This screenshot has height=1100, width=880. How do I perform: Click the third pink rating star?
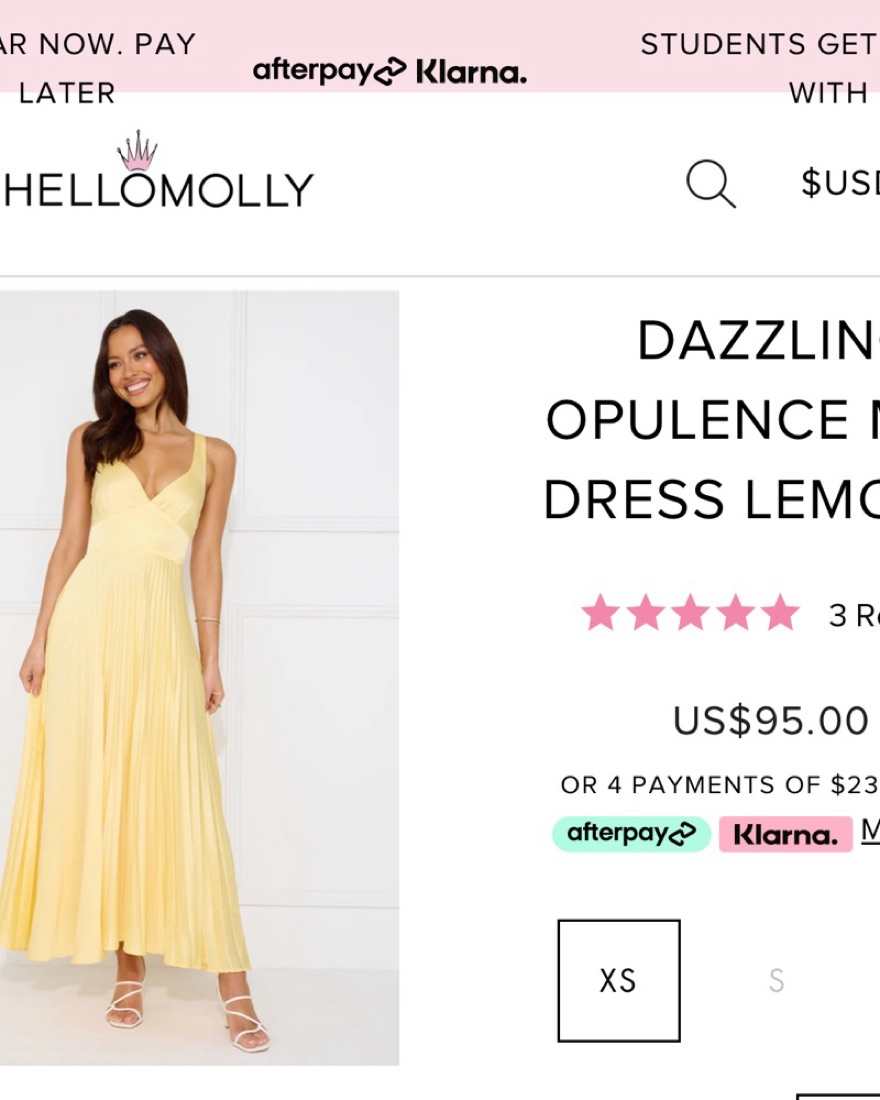click(690, 613)
